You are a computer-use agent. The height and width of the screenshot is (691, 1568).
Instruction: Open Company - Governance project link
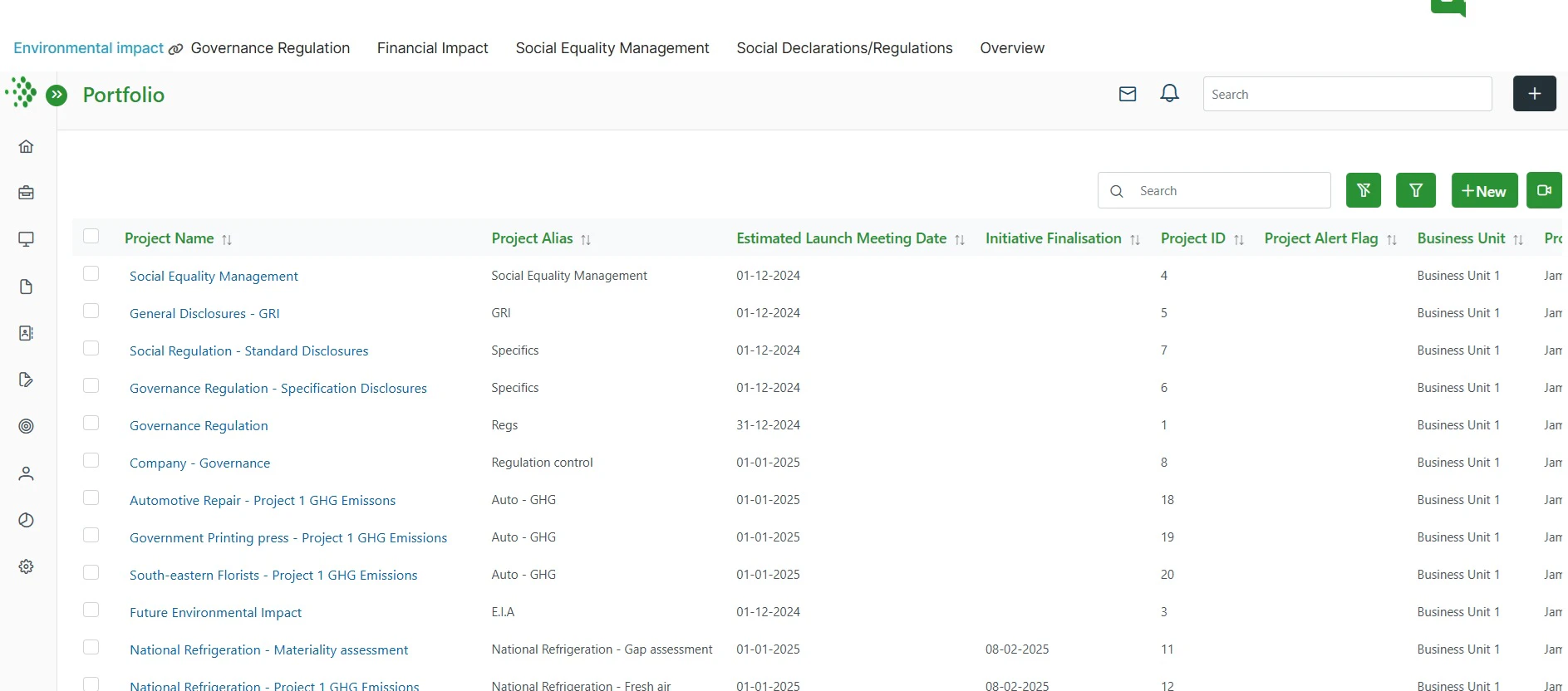click(x=199, y=463)
